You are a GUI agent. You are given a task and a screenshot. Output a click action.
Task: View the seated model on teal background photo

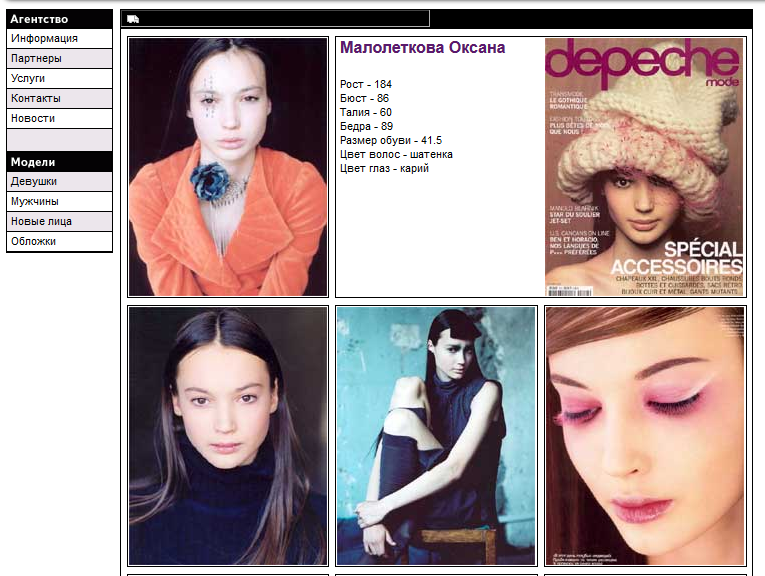[x=436, y=436]
